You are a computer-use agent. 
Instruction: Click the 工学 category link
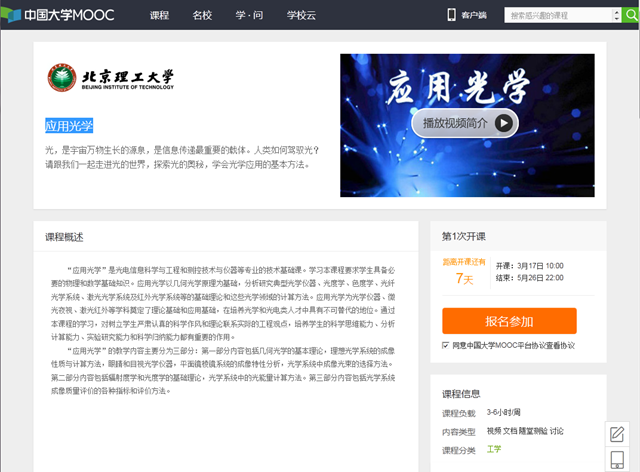(x=494, y=450)
